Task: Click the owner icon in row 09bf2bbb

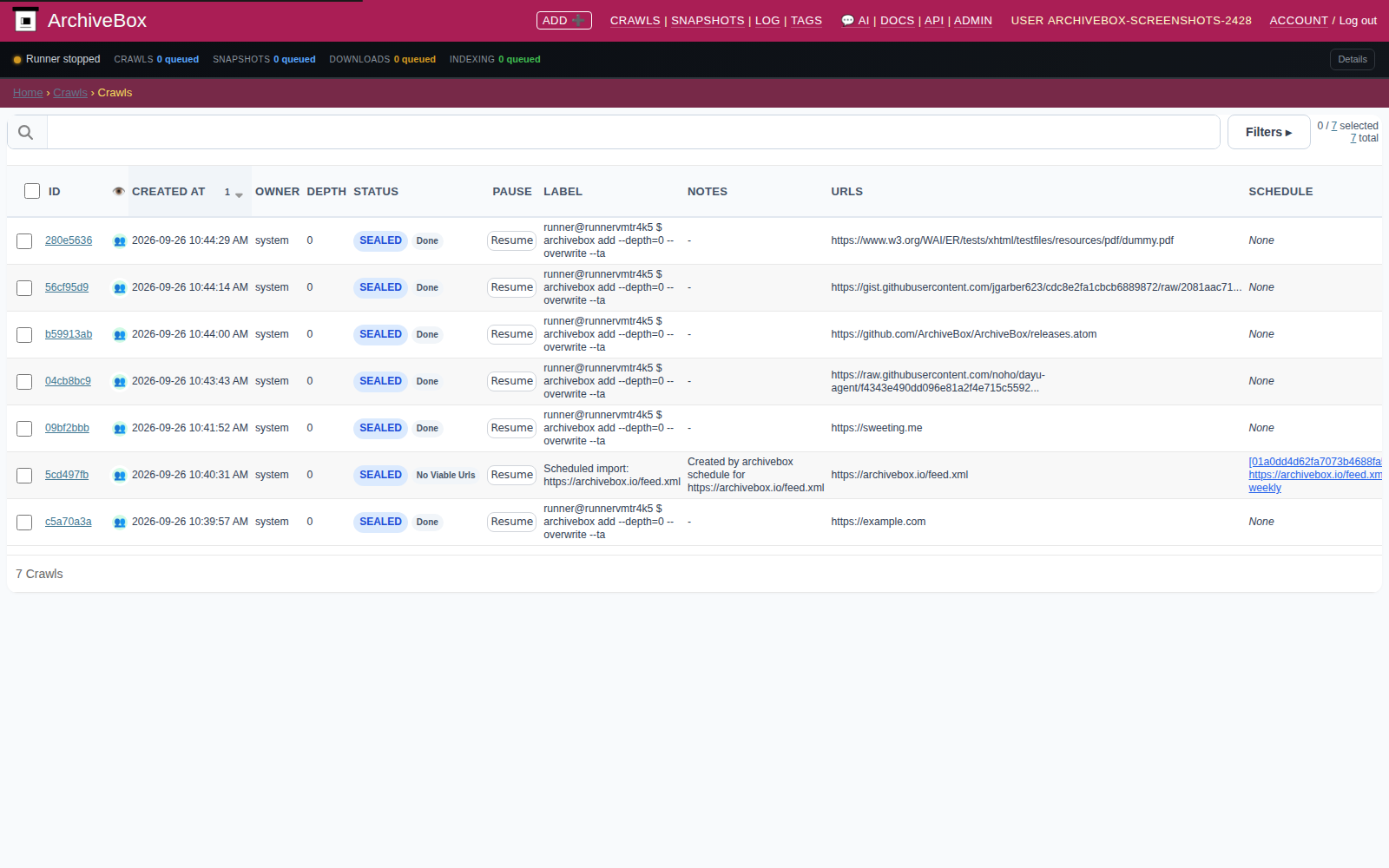Action: point(120,429)
